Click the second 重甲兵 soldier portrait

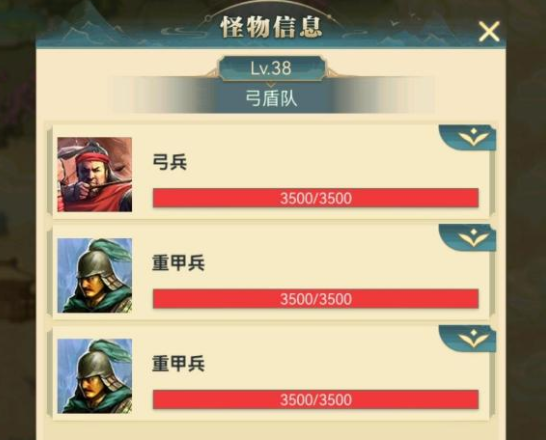[95, 376]
